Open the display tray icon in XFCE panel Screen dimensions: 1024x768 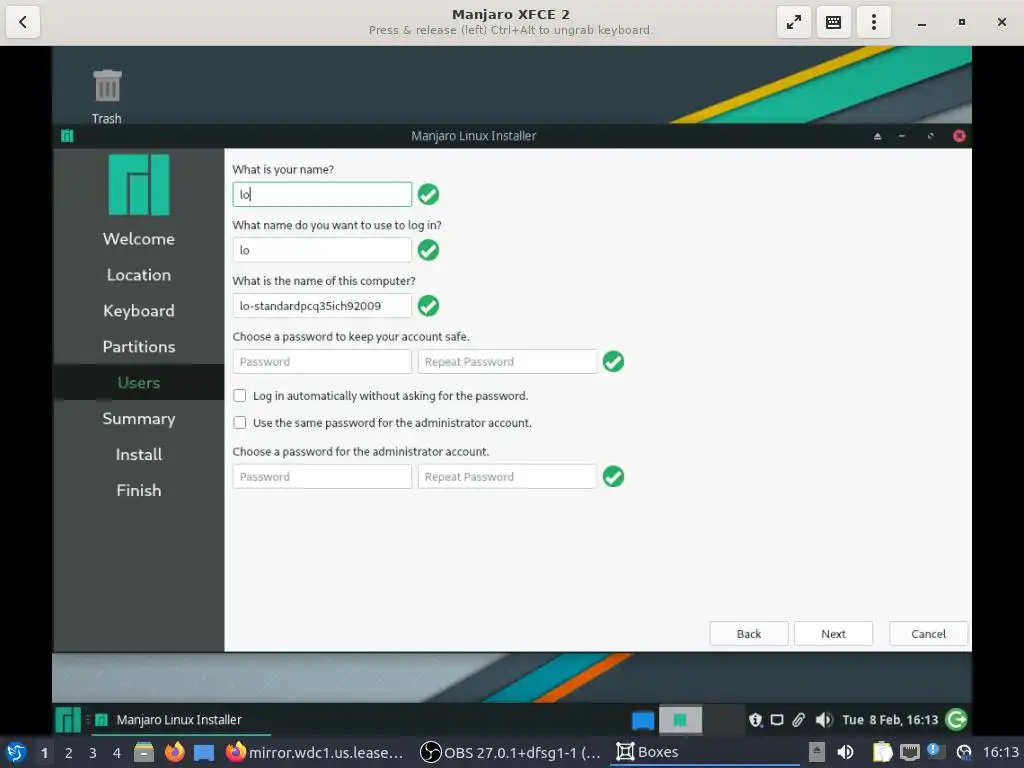click(x=776, y=720)
